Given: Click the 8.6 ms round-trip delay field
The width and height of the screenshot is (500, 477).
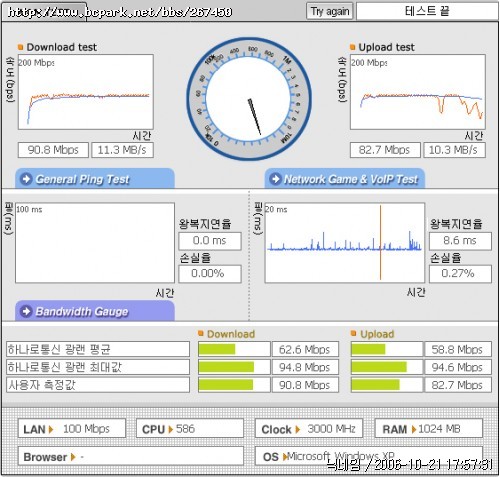Looking at the screenshot, I should [460, 241].
